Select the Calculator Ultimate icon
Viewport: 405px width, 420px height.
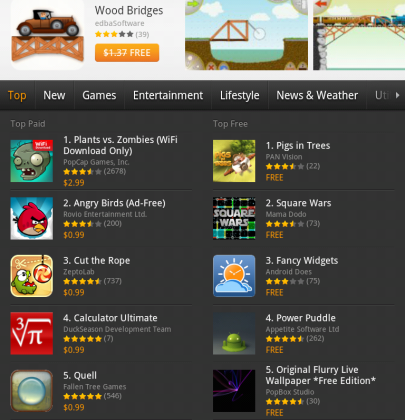tap(32, 333)
